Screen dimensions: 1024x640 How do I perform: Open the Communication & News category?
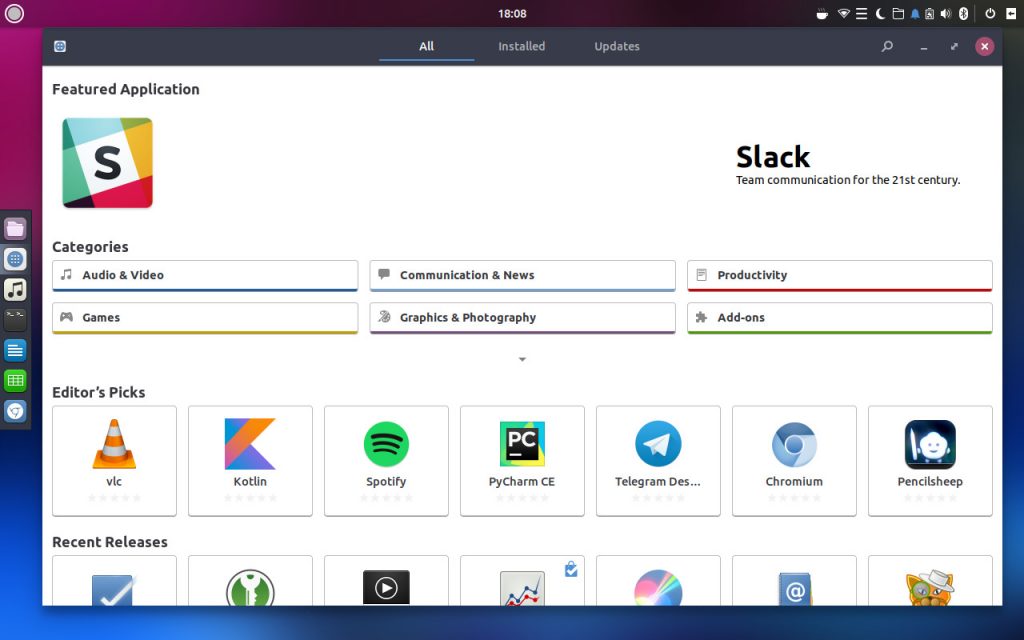pyautogui.click(x=522, y=276)
